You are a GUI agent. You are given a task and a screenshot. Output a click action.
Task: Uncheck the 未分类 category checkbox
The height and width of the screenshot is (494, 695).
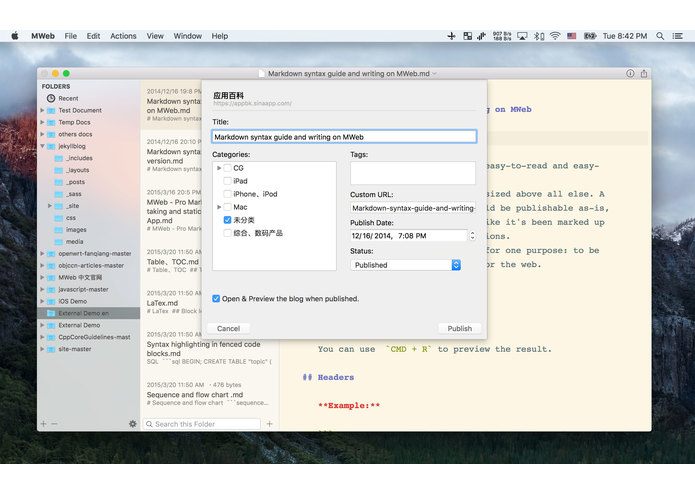click(x=227, y=220)
